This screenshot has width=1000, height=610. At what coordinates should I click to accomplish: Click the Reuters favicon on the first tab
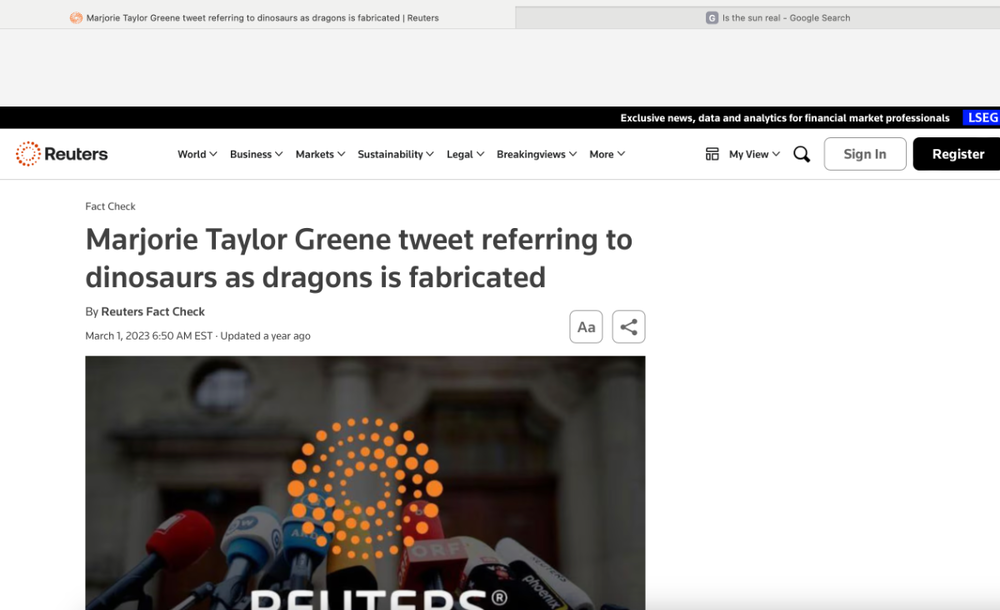[x=76, y=18]
